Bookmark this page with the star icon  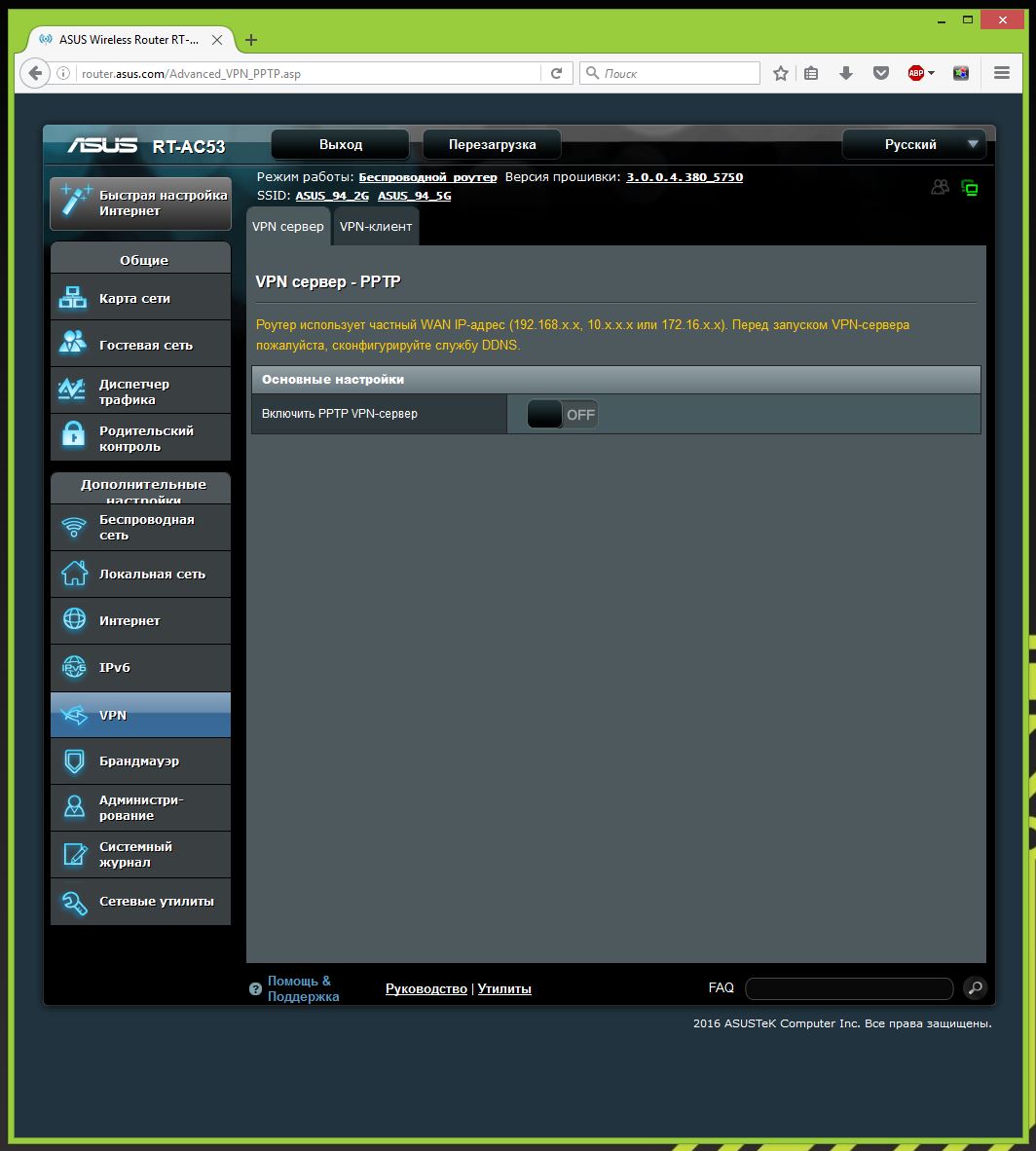point(781,73)
